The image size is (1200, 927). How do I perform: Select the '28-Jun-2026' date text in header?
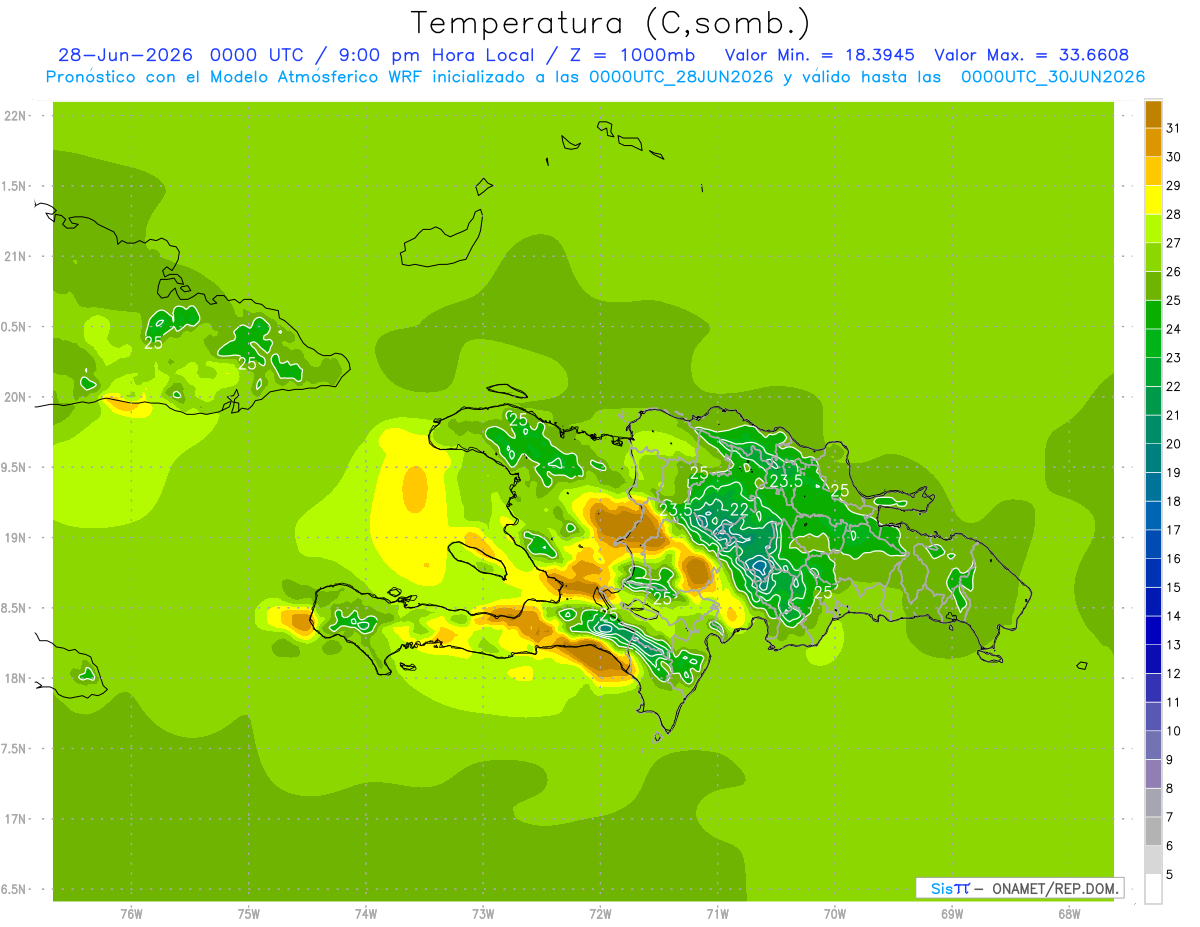pos(125,55)
